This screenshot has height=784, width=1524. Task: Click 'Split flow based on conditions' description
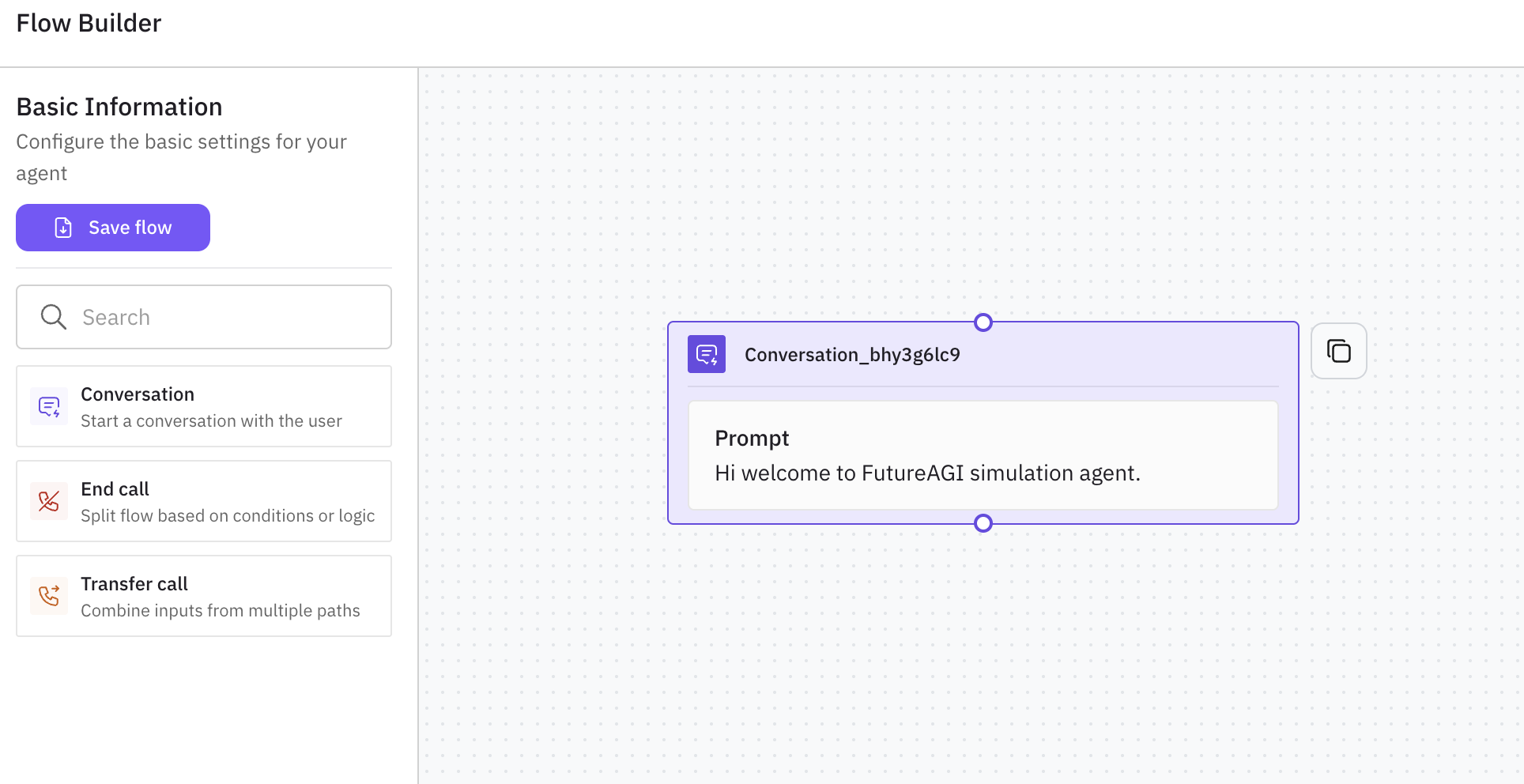coord(228,516)
